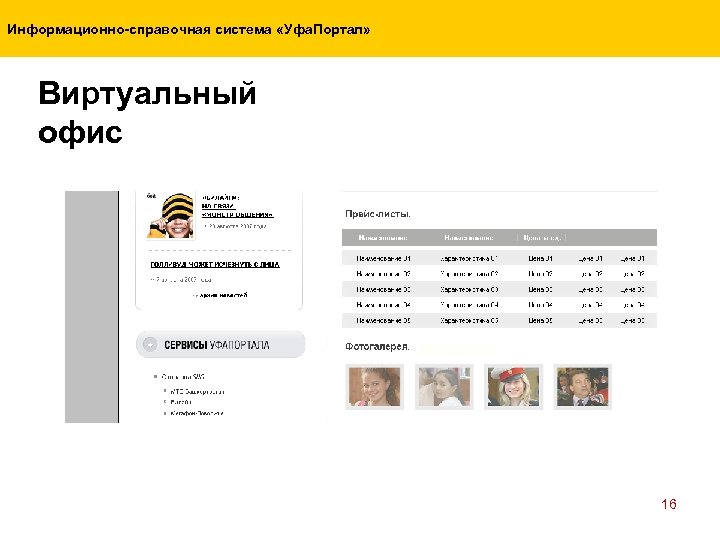Select cell Характеристика 03
Image resolution: width=720 pixels, height=540 pixels.
[469, 290]
